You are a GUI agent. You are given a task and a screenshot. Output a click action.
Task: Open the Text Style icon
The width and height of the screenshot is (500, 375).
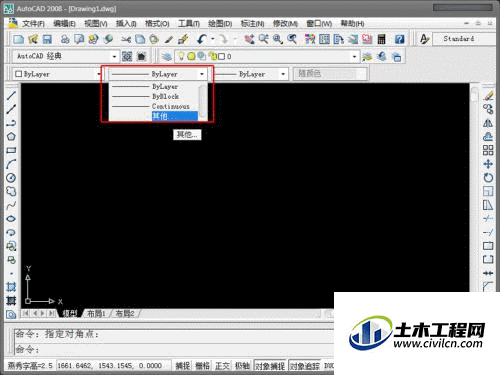tap(424, 39)
